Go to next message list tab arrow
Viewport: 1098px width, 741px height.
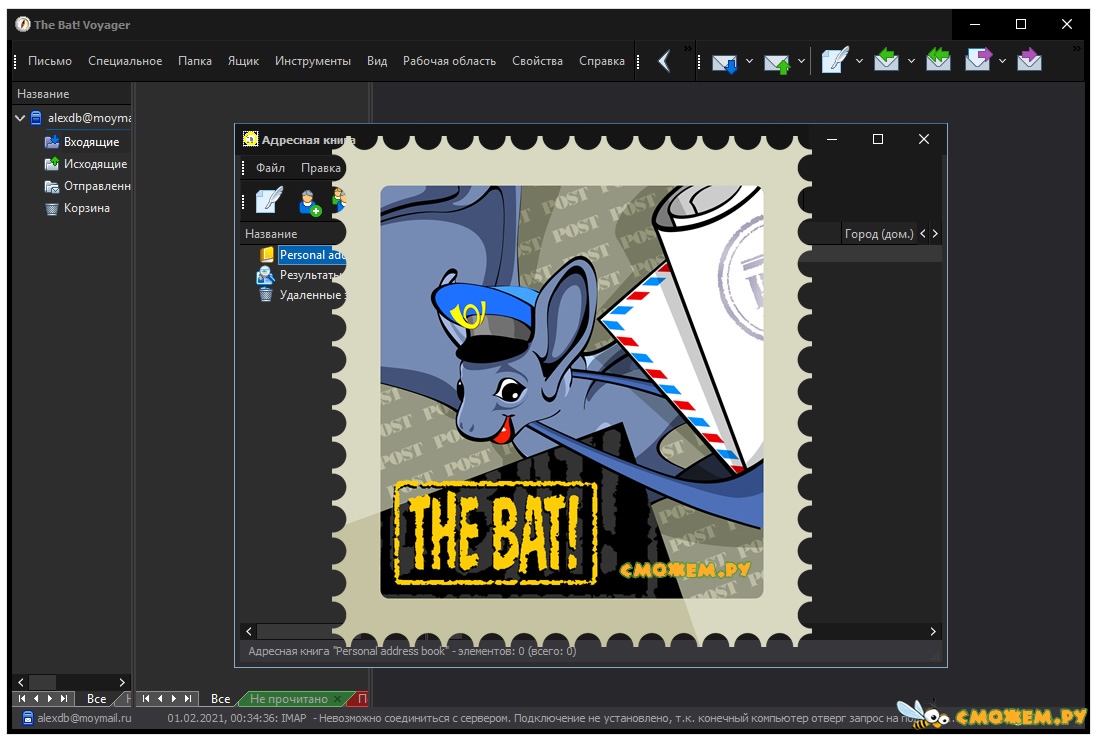point(174,698)
